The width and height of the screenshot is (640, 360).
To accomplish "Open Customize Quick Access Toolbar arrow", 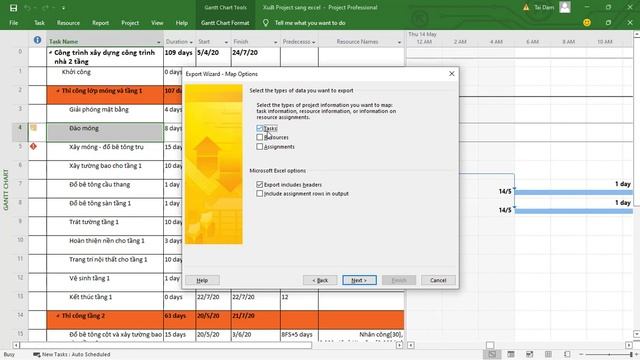I will 63,7.
